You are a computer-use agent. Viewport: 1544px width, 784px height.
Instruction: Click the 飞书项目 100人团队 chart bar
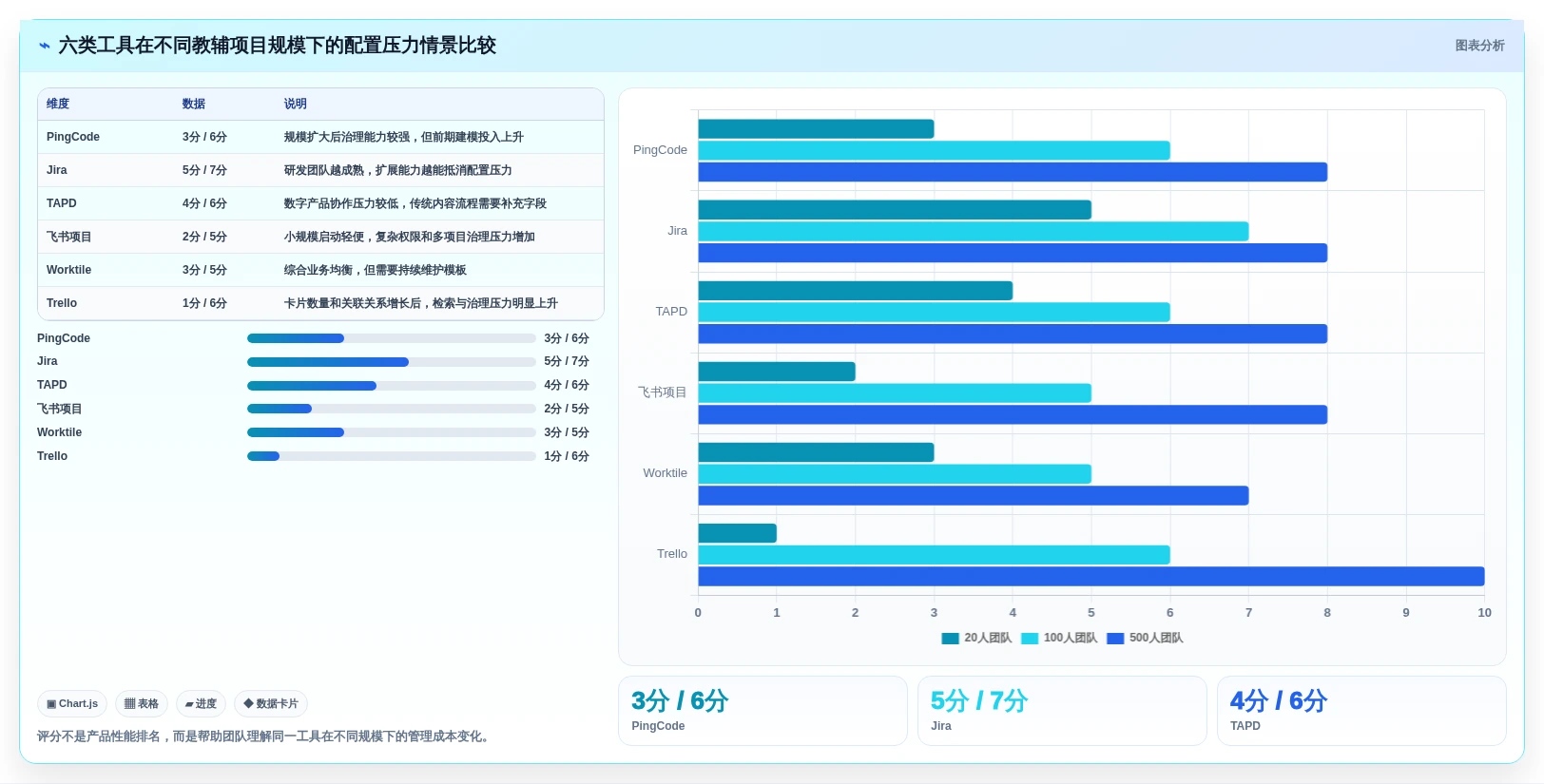pos(895,392)
